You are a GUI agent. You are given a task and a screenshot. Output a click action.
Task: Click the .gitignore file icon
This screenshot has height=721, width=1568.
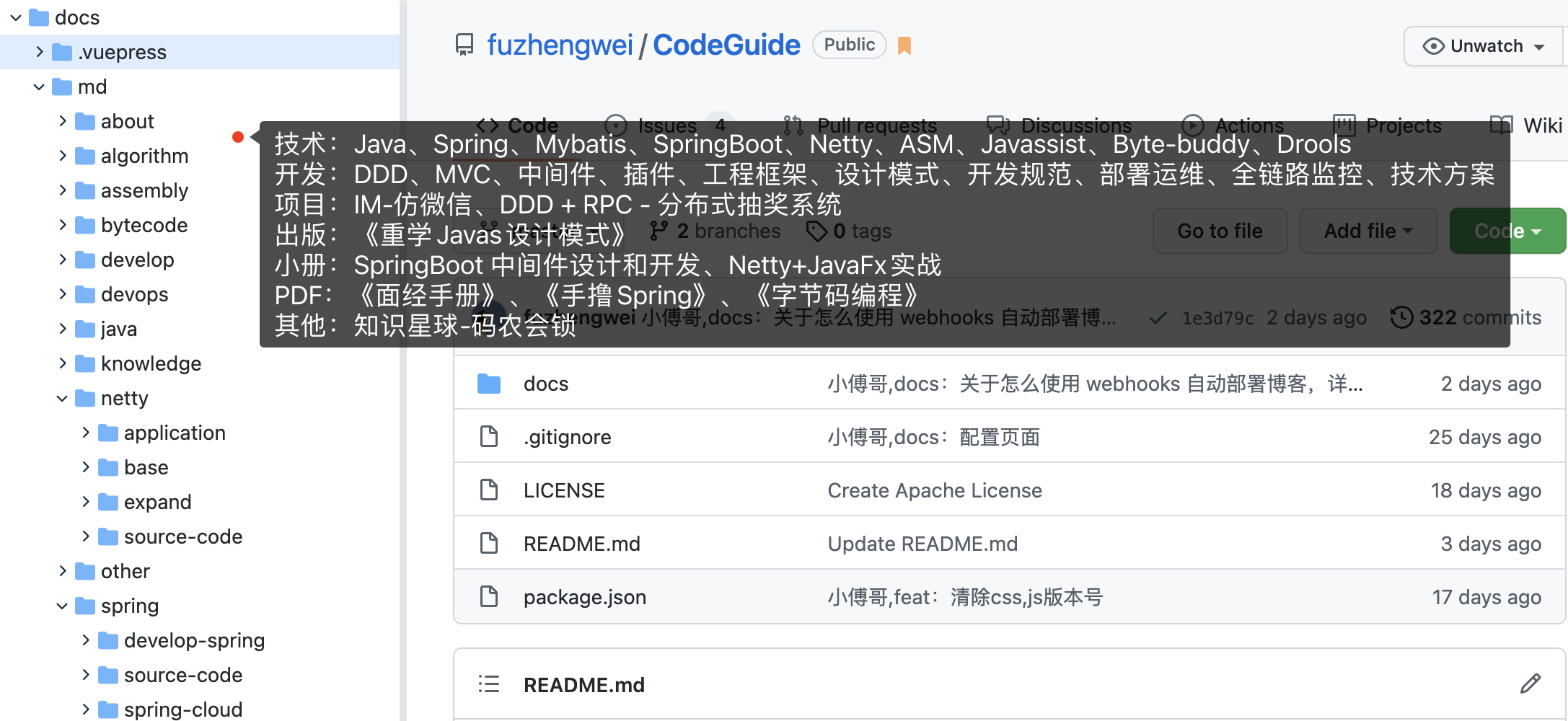click(x=489, y=436)
